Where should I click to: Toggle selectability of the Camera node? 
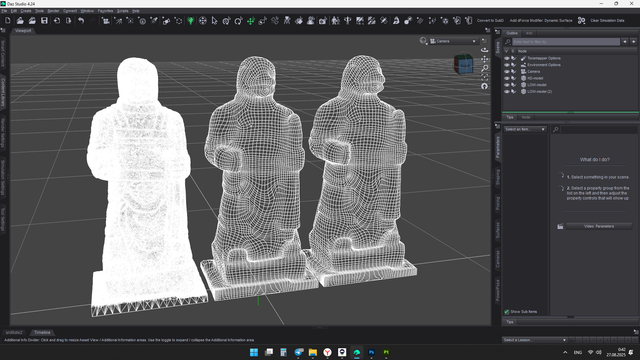(x=514, y=71)
